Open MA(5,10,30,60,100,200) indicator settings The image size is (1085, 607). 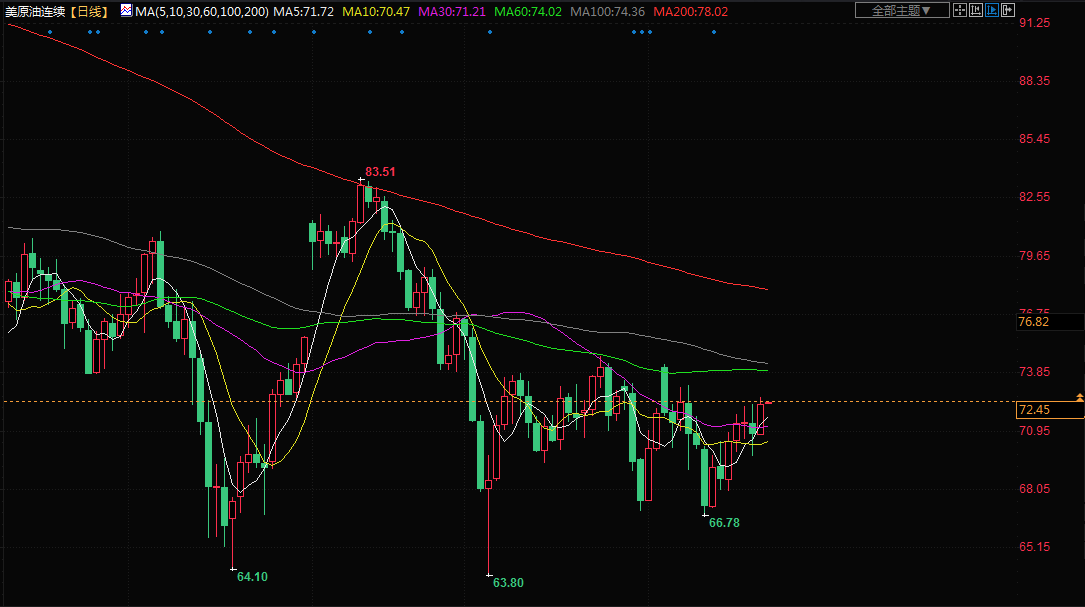[x=201, y=11]
